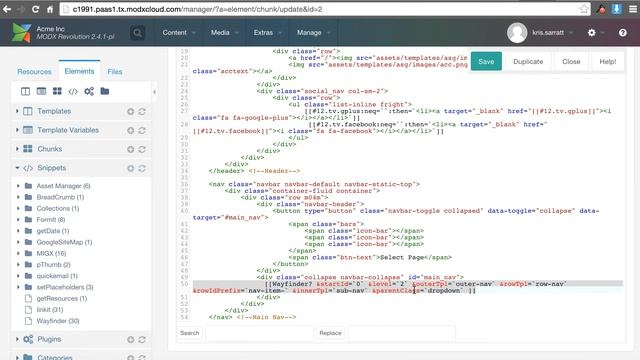Refresh the Plugins row
Screen dimensions: 640x360
point(142,340)
